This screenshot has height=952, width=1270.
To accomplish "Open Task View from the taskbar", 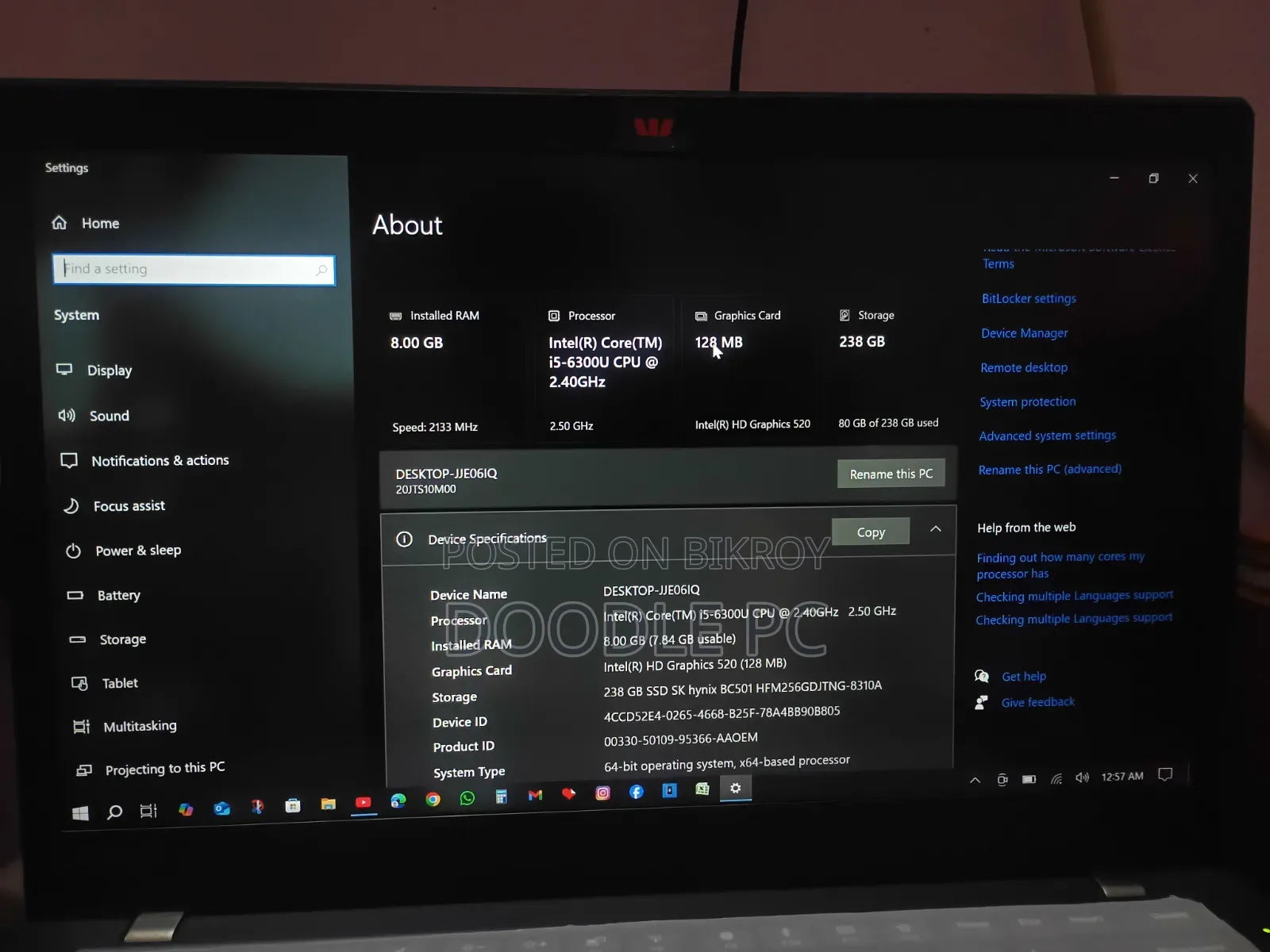I will pos(148,811).
